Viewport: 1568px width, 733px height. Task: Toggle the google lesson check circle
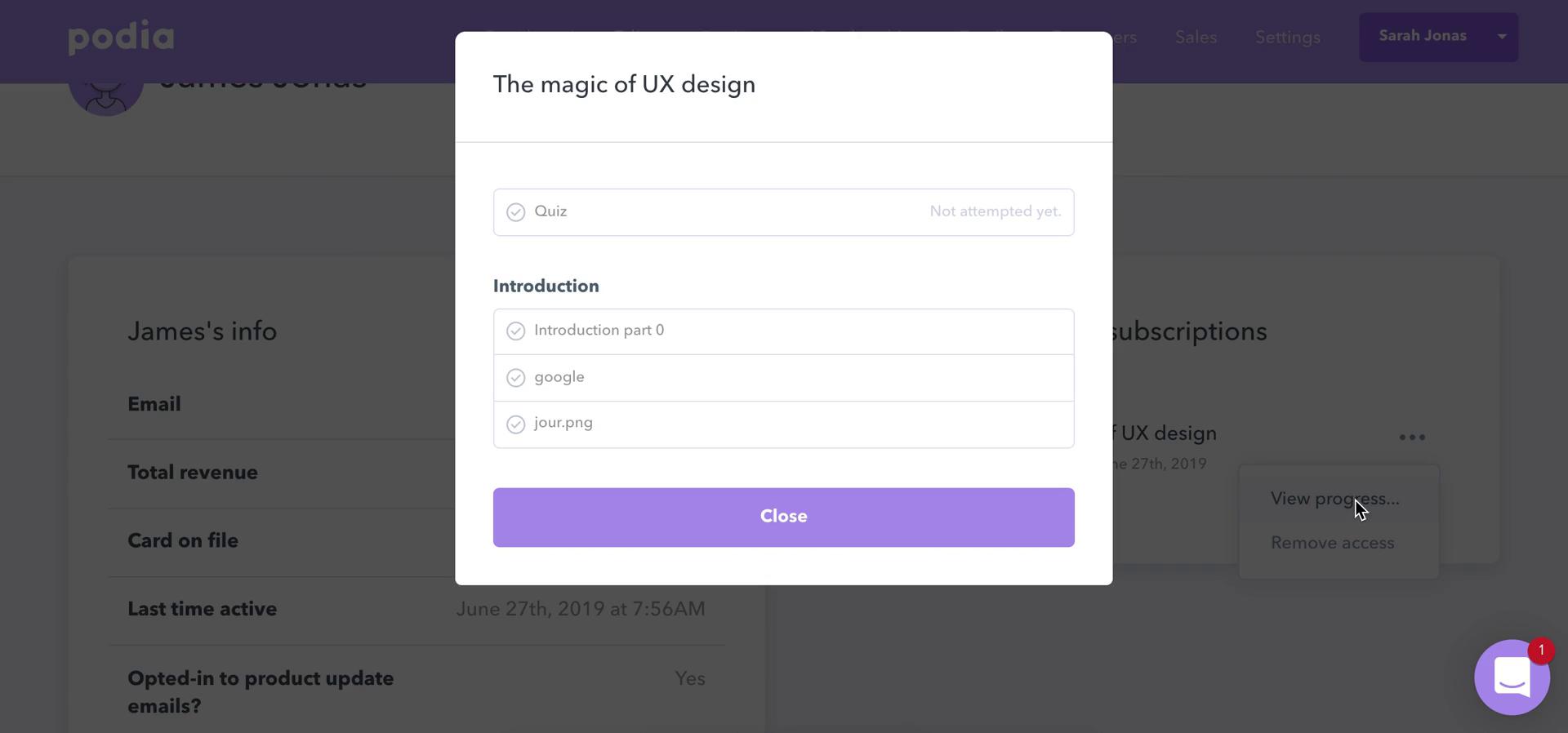click(x=515, y=377)
